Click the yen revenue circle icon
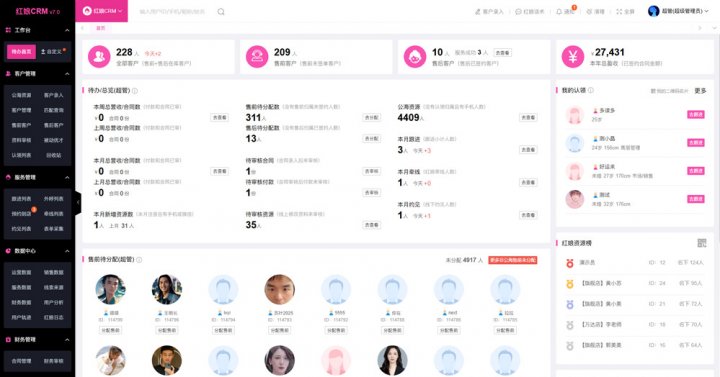720x377 pixels. [x=573, y=56]
